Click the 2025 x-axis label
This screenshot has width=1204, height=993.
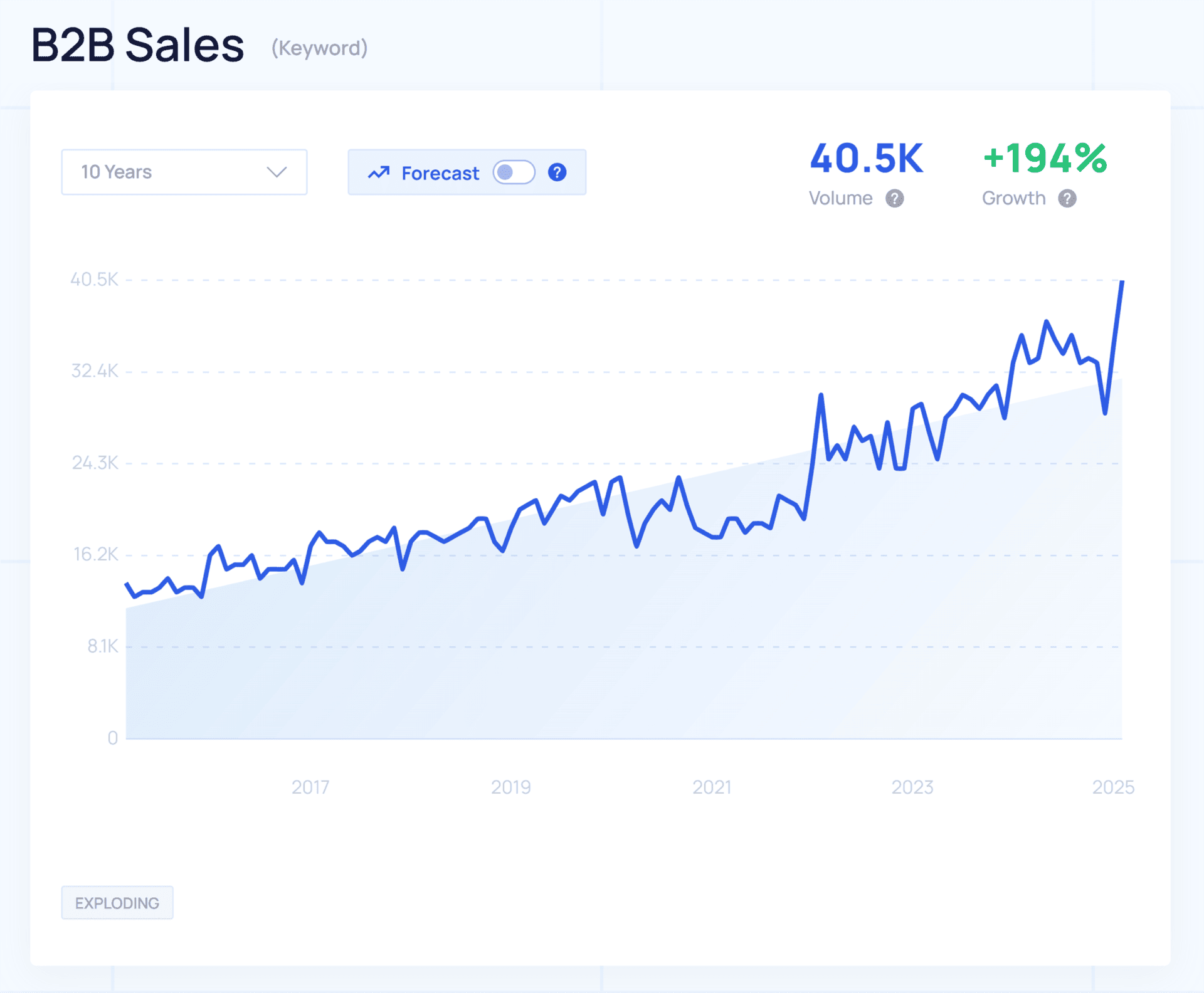(1113, 787)
